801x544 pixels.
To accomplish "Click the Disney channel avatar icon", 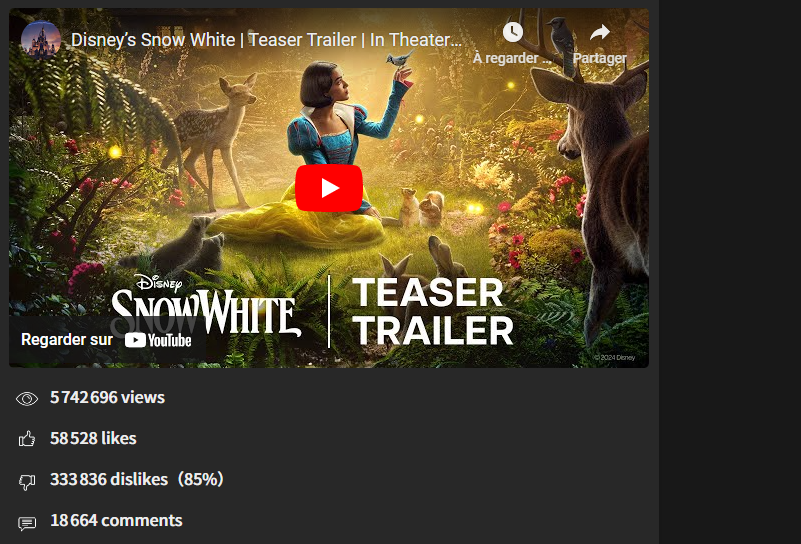I will (x=41, y=40).
